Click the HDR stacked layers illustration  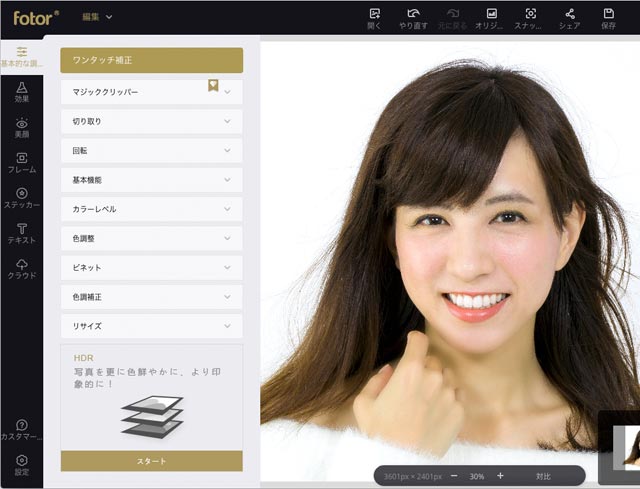(152, 416)
